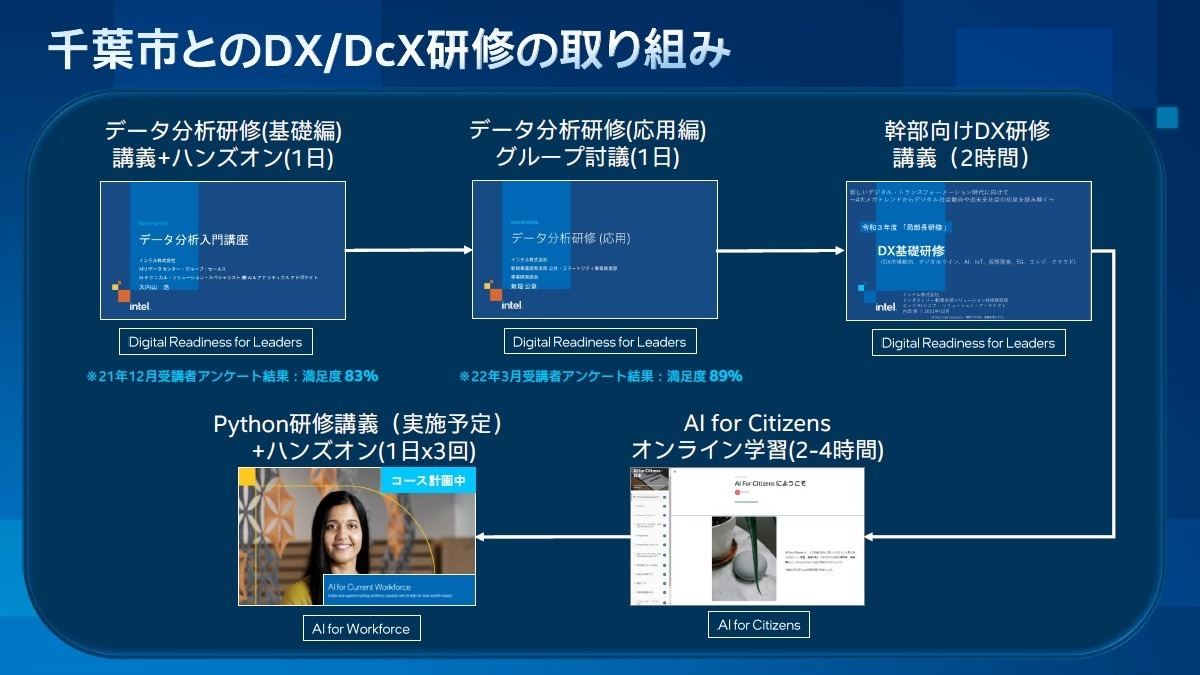Click the text 講義（2時間）
Image resolution: width=1200 pixels, height=675 pixels.
pos(961,157)
